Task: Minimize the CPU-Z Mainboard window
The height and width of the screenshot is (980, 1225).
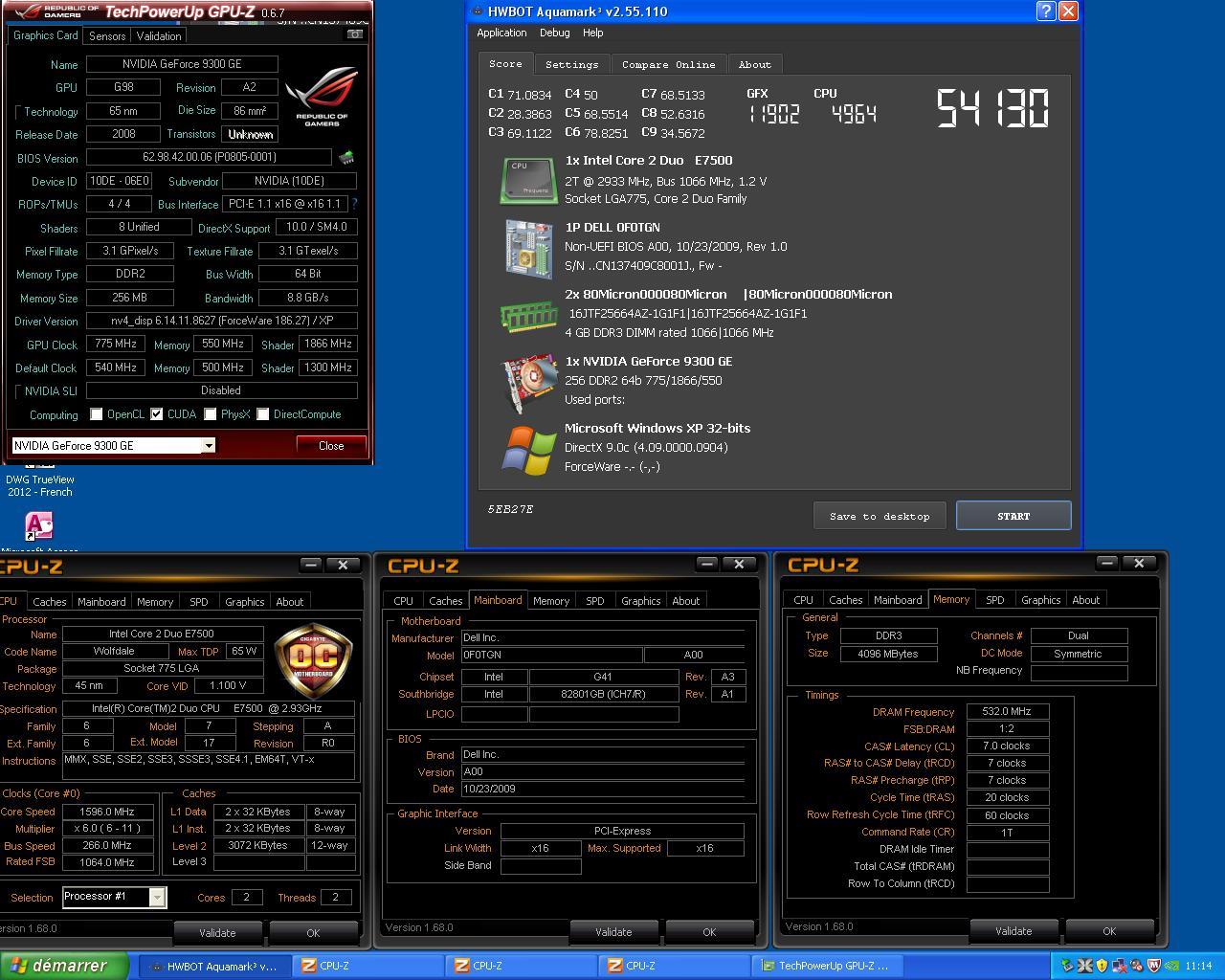Action: [706, 564]
